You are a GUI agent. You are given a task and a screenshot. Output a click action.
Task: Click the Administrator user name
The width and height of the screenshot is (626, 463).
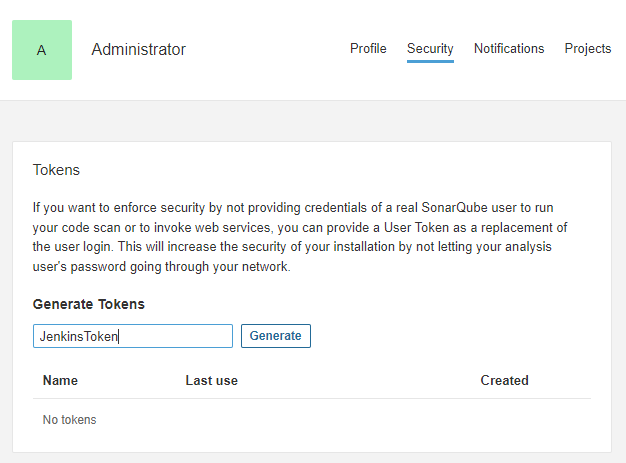[138, 49]
